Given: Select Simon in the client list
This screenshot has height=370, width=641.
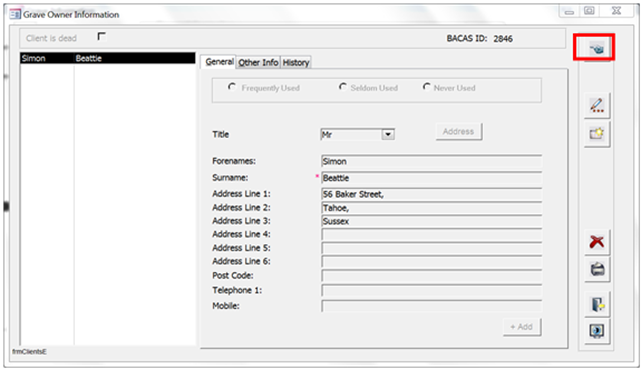Looking at the screenshot, I should [34, 58].
